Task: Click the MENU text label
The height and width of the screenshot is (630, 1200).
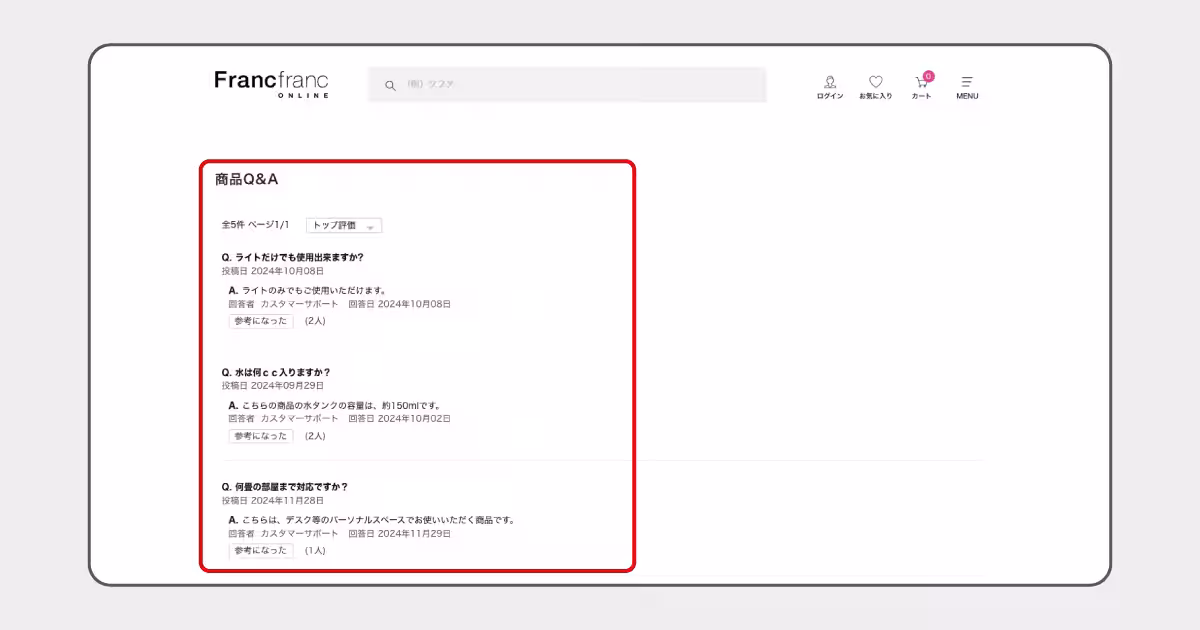Action: [966, 95]
